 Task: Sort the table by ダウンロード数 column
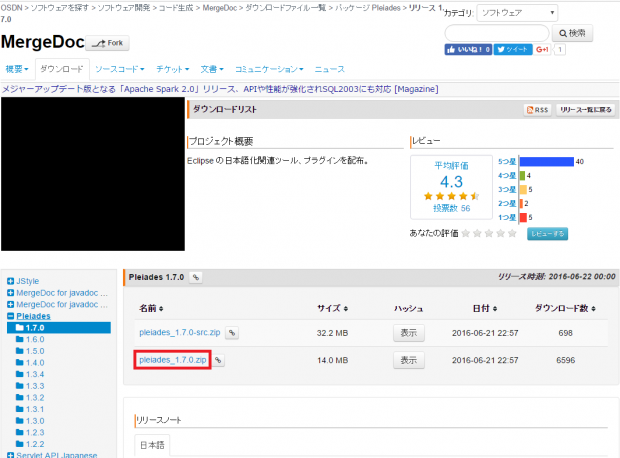(565, 308)
